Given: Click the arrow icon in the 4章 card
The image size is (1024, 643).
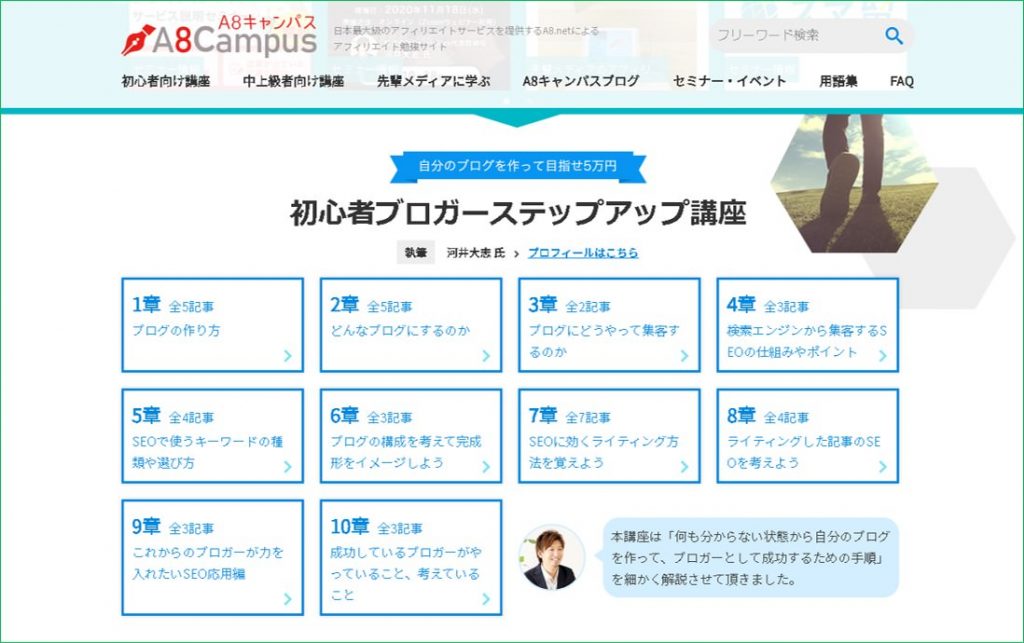Looking at the screenshot, I should tap(882, 355).
